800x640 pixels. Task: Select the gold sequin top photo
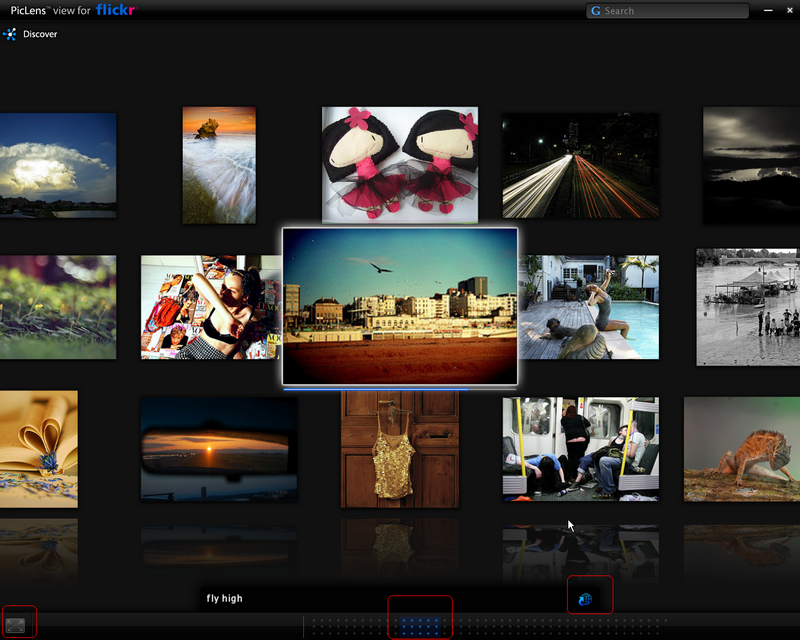400,449
